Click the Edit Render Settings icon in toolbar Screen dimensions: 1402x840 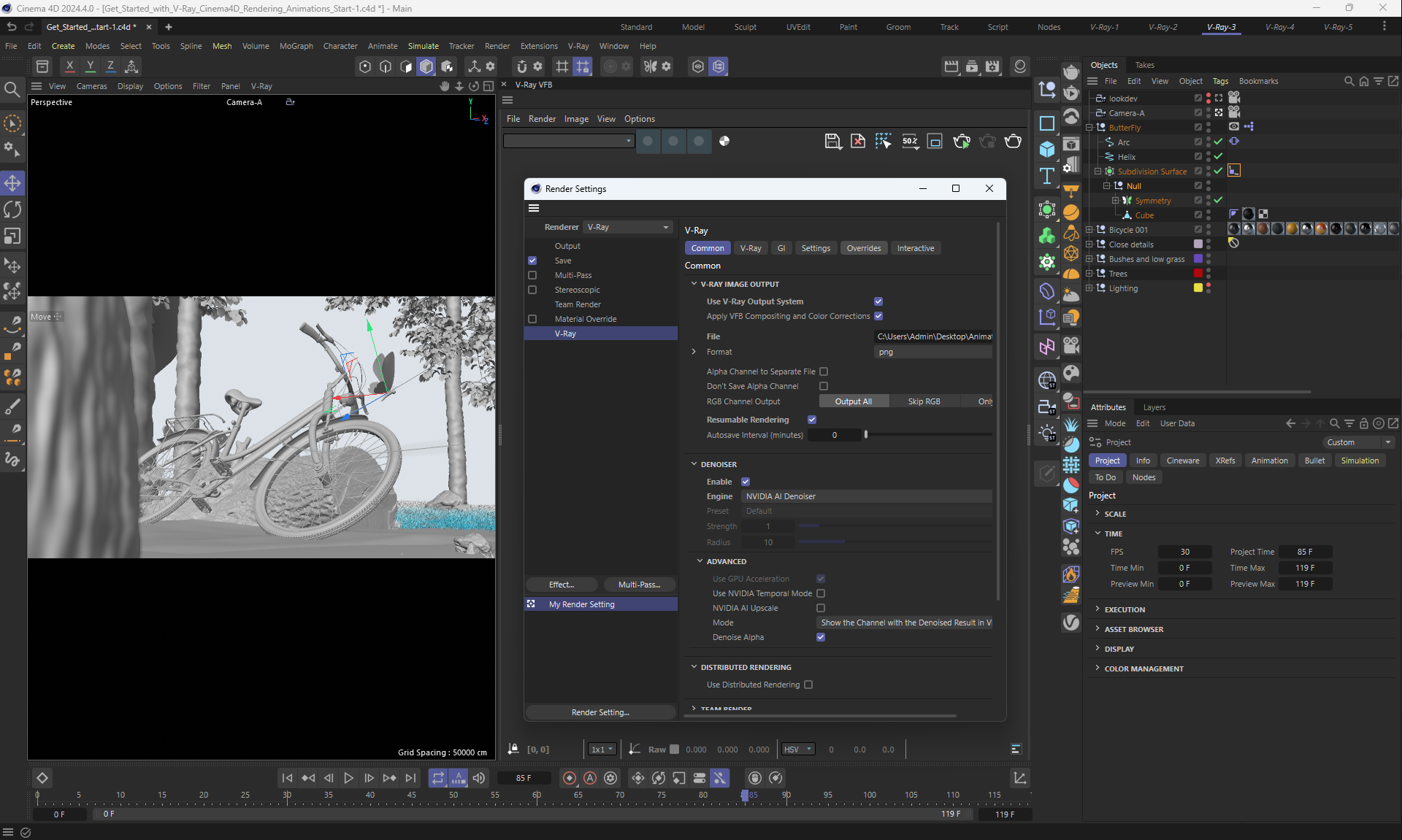[992, 66]
